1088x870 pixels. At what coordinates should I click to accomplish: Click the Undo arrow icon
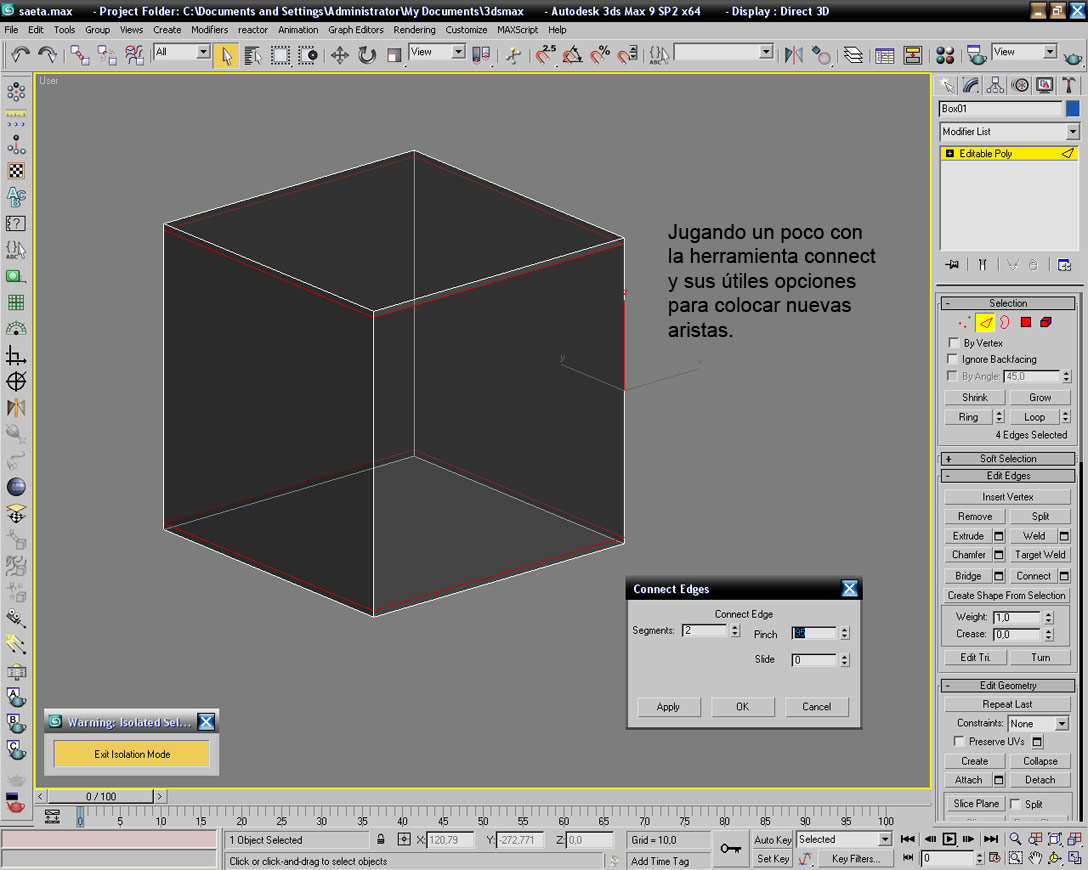pos(19,54)
